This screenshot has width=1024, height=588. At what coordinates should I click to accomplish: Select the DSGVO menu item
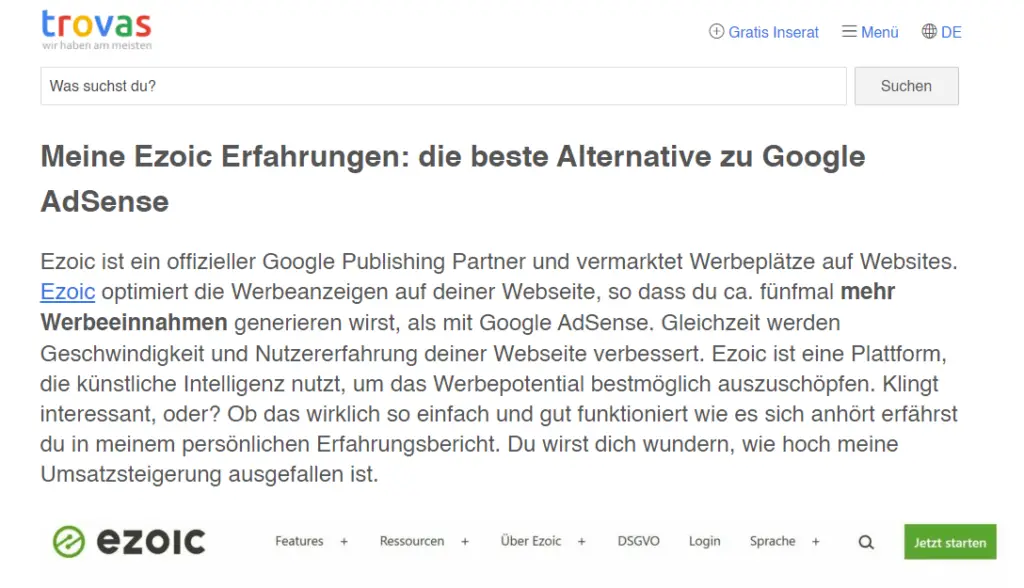pyautogui.click(x=639, y=541)
